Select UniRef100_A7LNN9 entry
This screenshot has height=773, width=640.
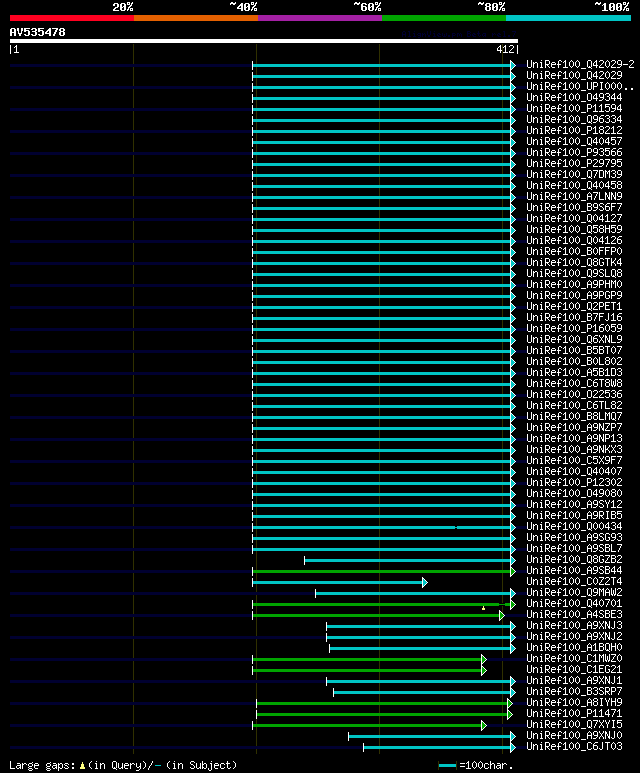(x=574, y=196)
